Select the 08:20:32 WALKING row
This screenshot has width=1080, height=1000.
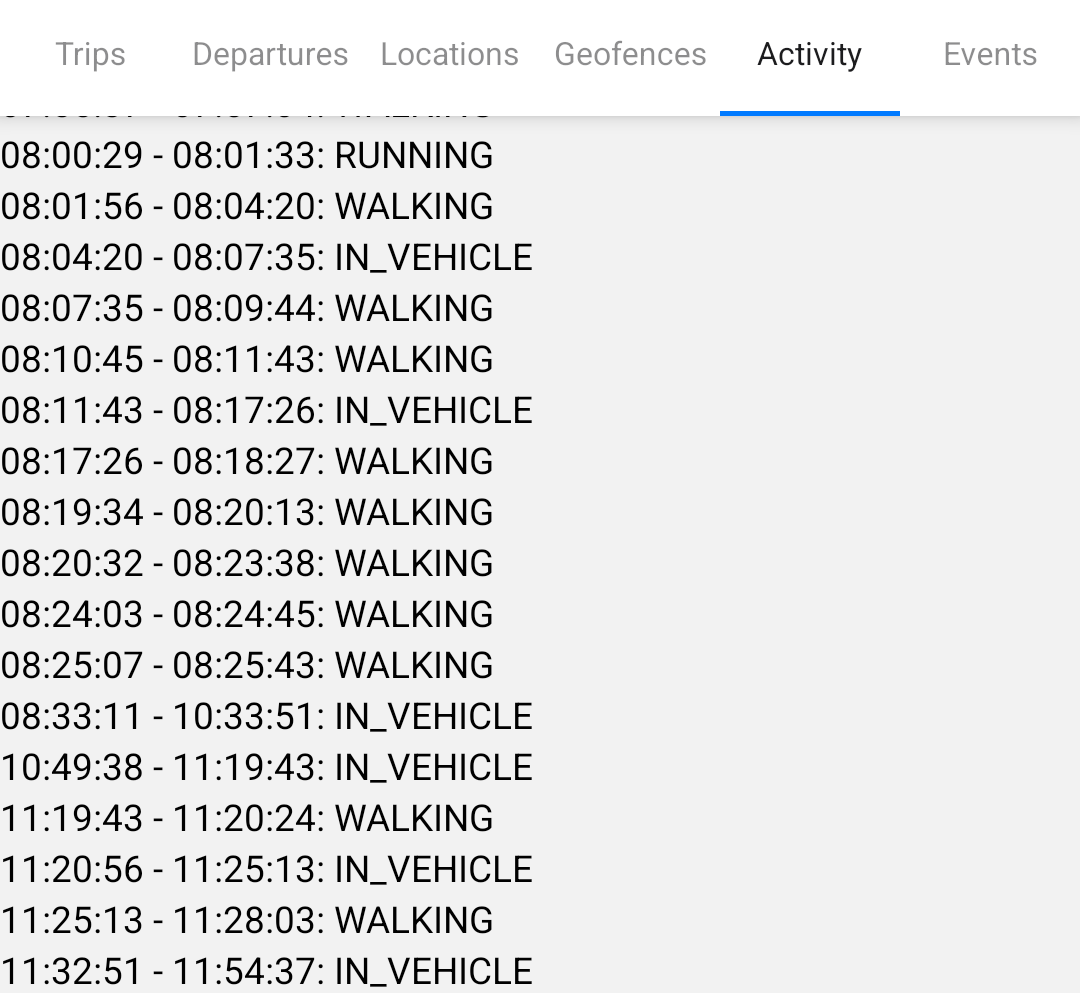point(246,563)
